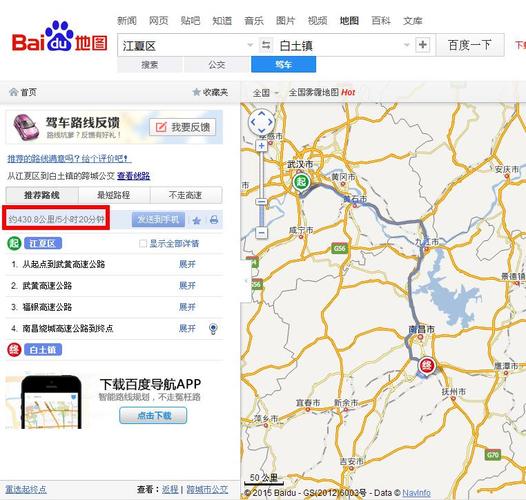Open 文库 in the top navigation

(x=413, y=21)
